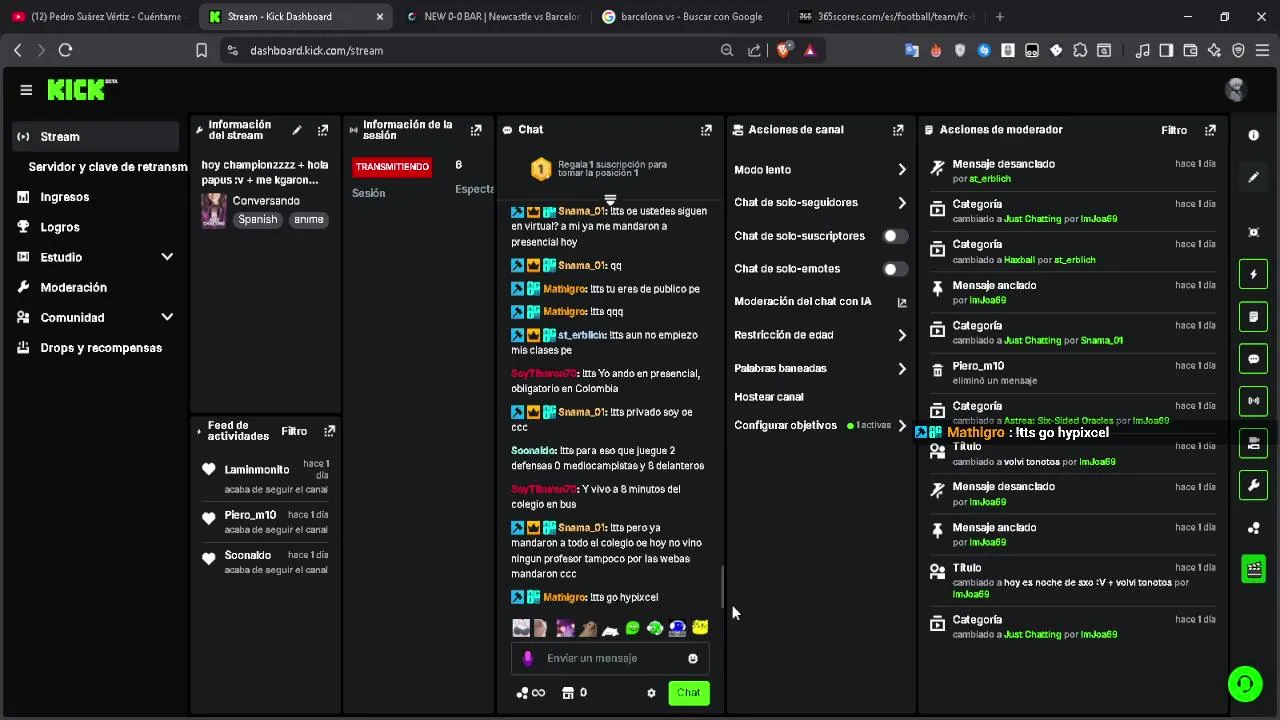Image resolution: width=1280 pixels, height=720 pixels.
Task: Toggle Chat de solo-suscriptores switch
Action: point(895,236)
